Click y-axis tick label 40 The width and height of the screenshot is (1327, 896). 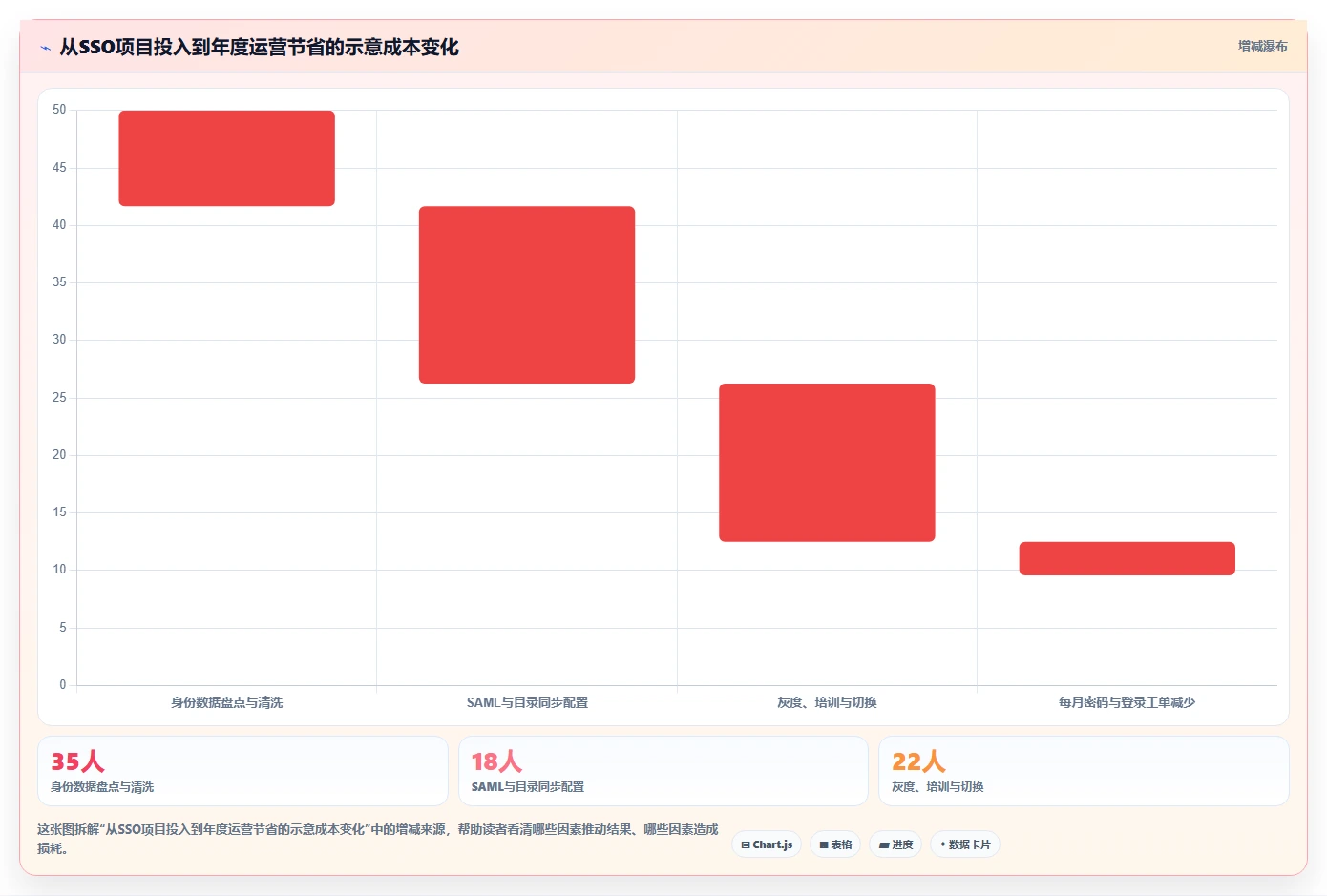click(x=59, y=225)
